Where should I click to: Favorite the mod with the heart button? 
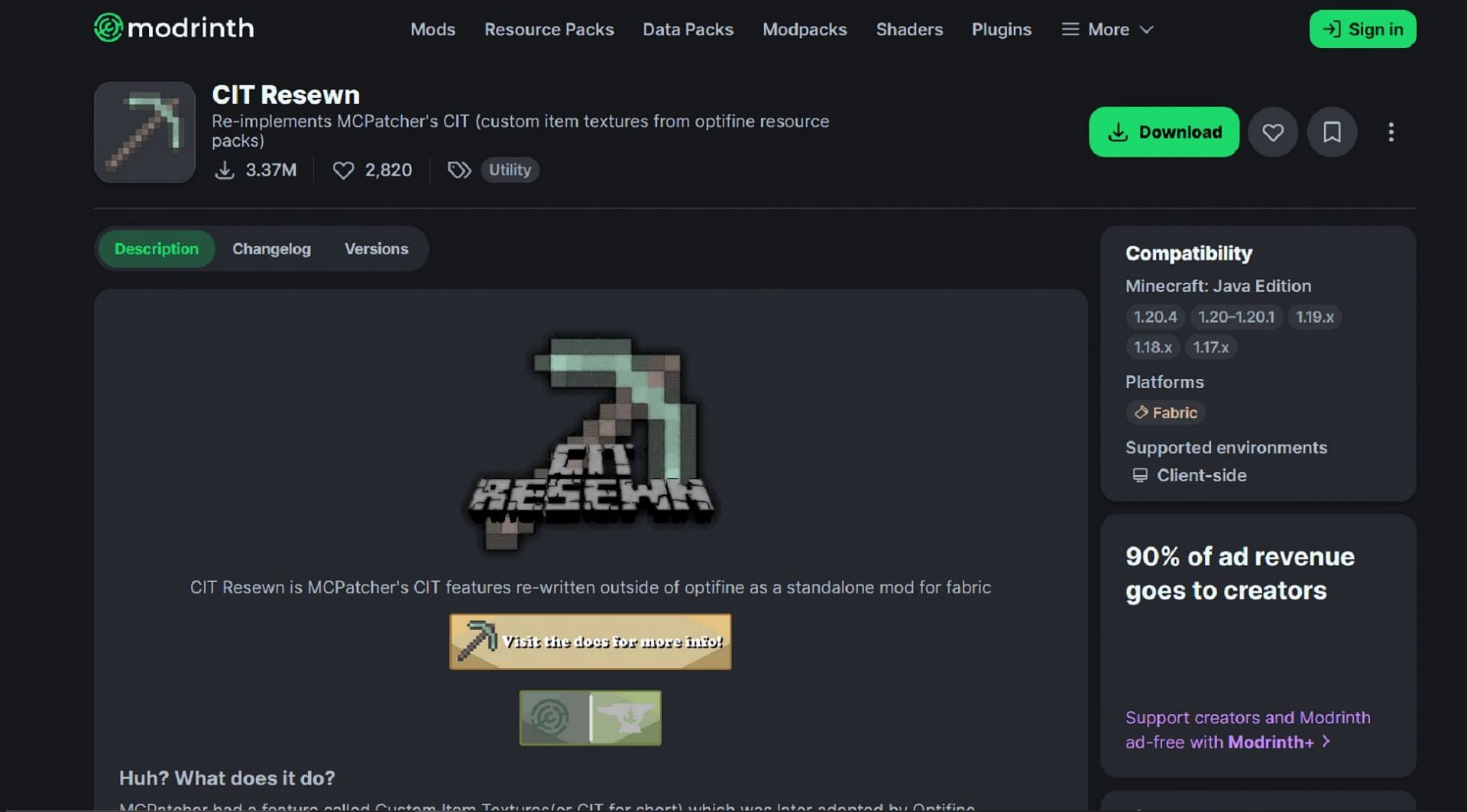tap(1272, 132)
